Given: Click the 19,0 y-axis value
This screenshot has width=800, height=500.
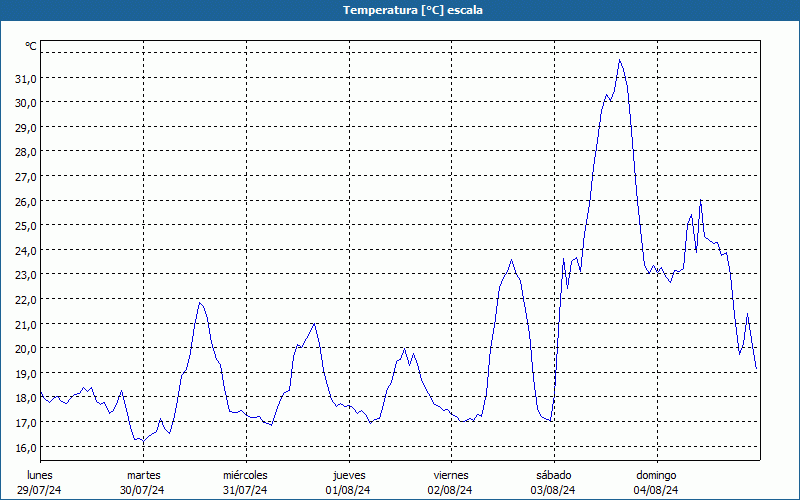Looking at the screenshot, I should click(x=26, y=373).
